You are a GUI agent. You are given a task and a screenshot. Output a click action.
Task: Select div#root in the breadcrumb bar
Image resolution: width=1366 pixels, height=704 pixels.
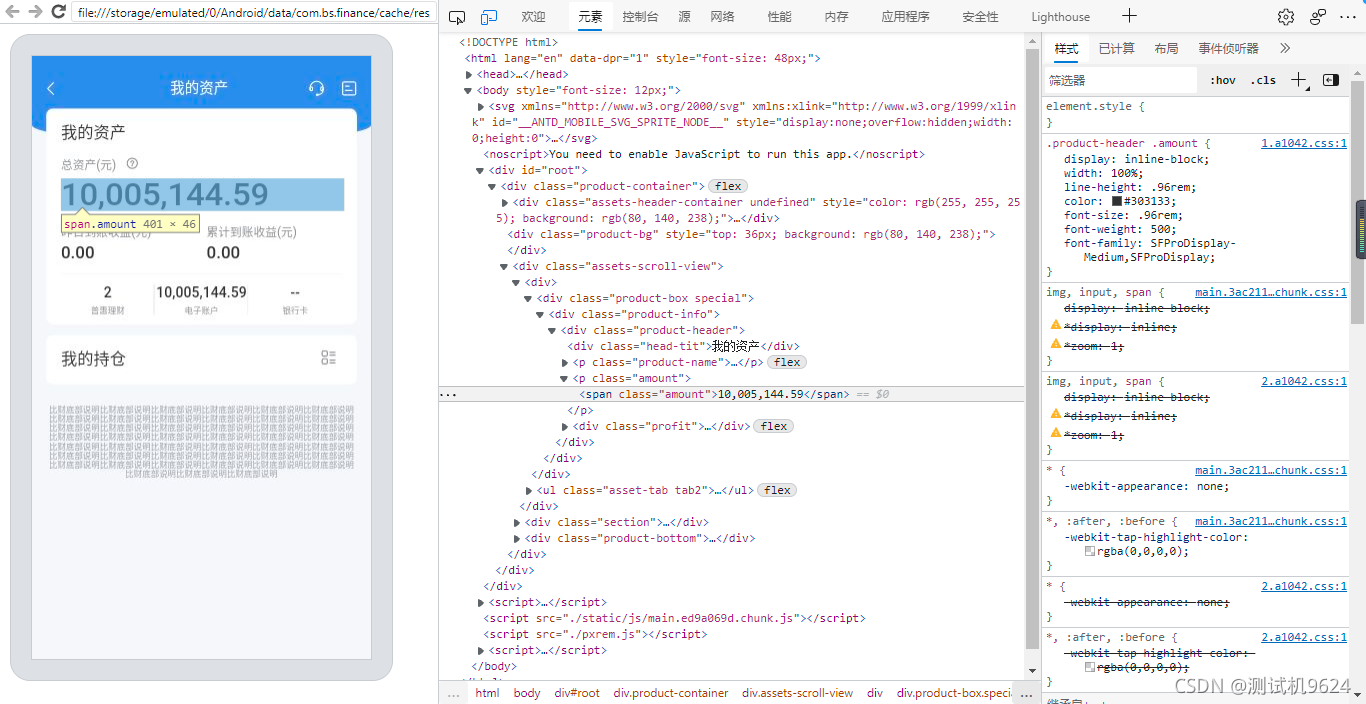[577, 693]
